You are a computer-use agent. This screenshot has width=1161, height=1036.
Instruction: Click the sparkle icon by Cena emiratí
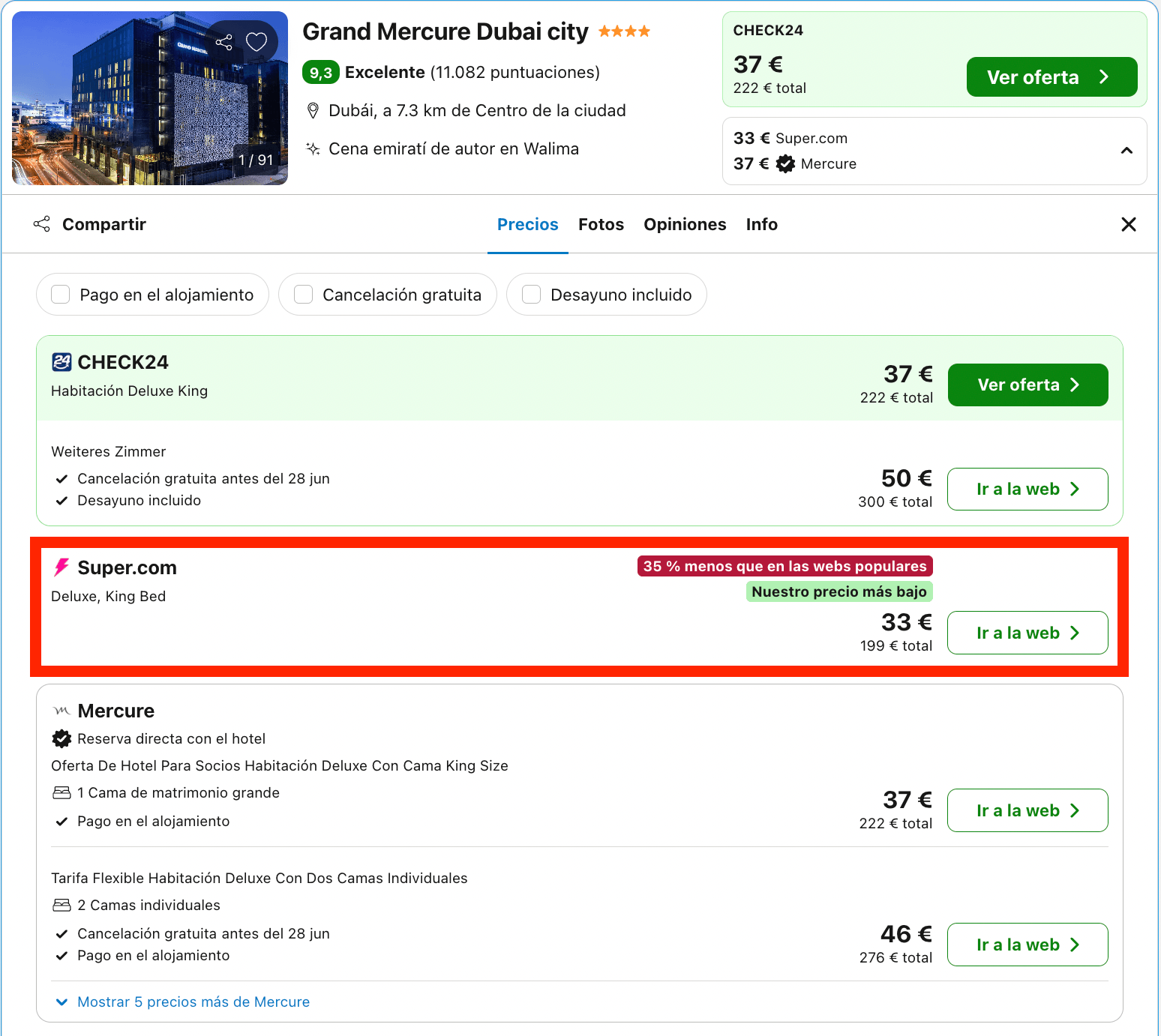313,148
